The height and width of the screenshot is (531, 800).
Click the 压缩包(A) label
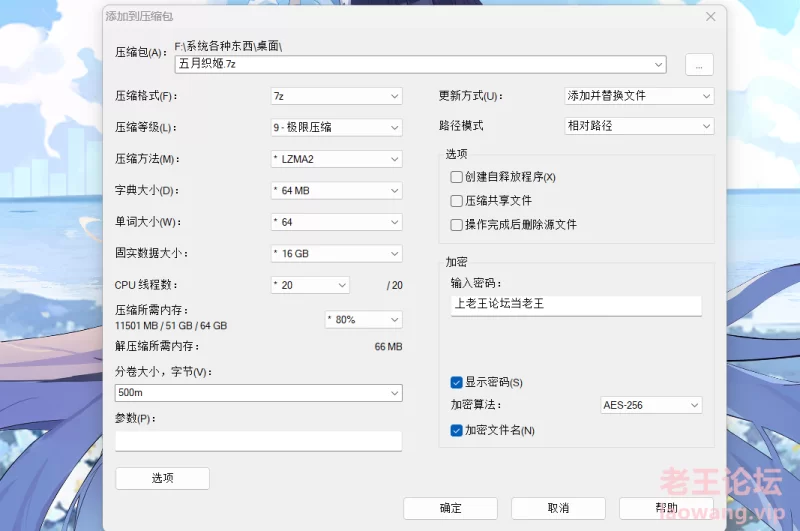tap(141, 53)
